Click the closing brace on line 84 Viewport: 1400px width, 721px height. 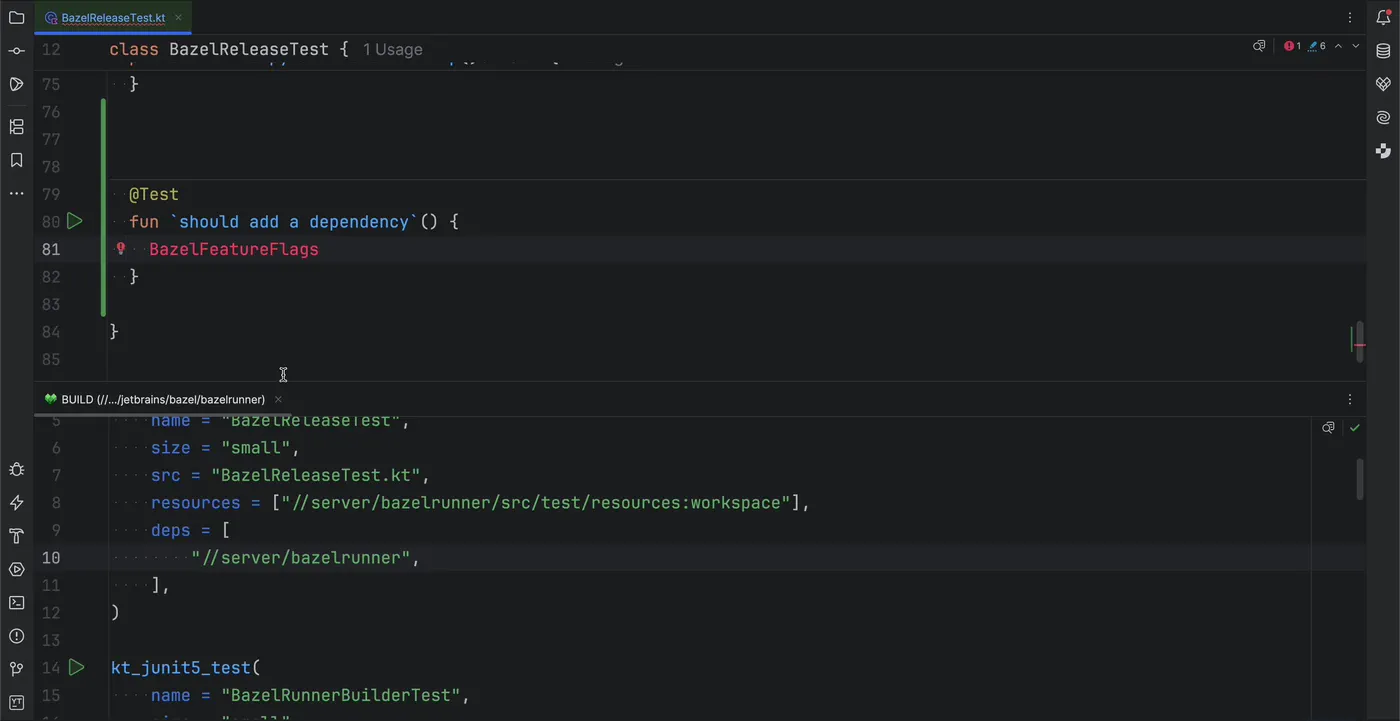114,332
